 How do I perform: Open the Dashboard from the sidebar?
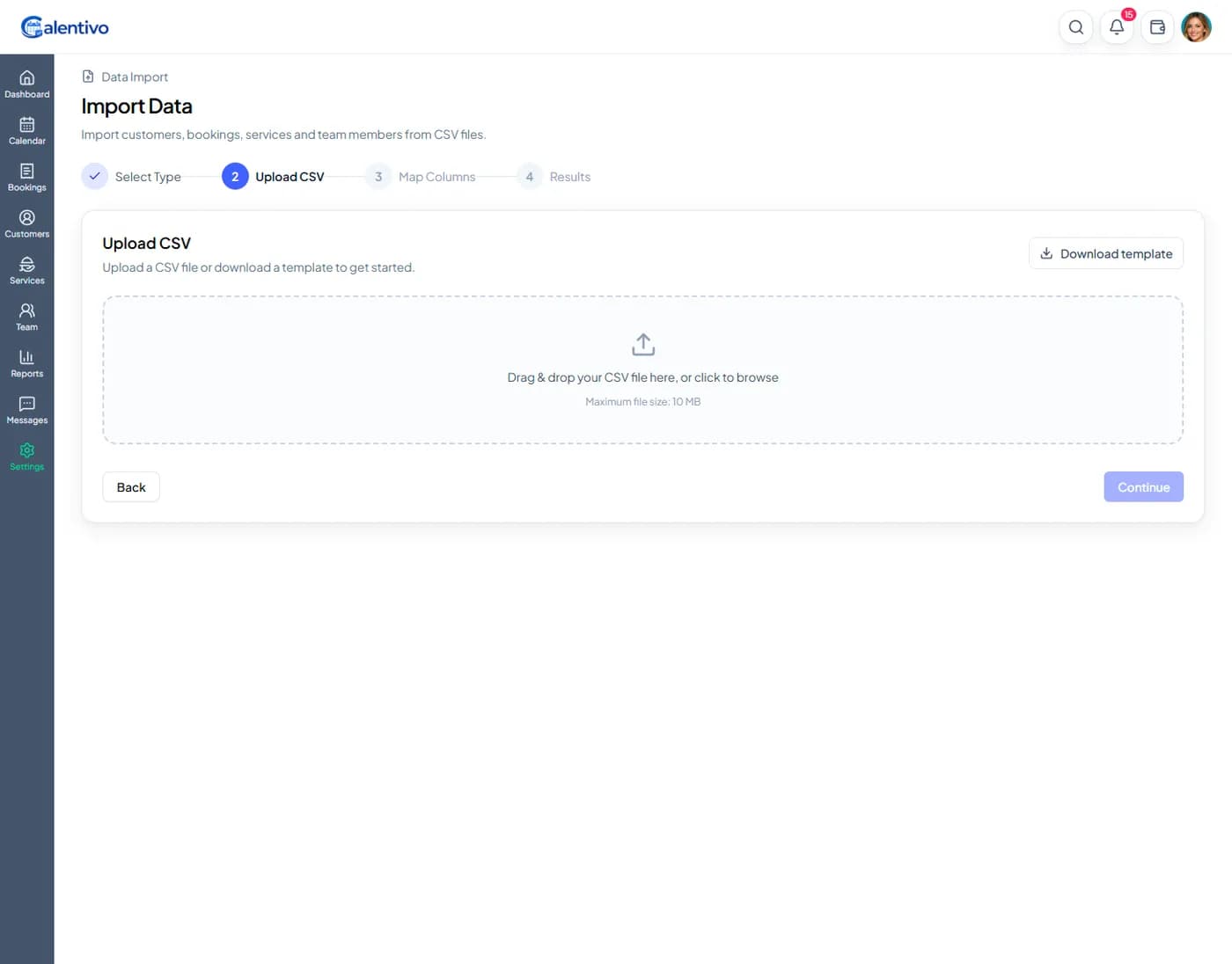(x=26, y=82)
